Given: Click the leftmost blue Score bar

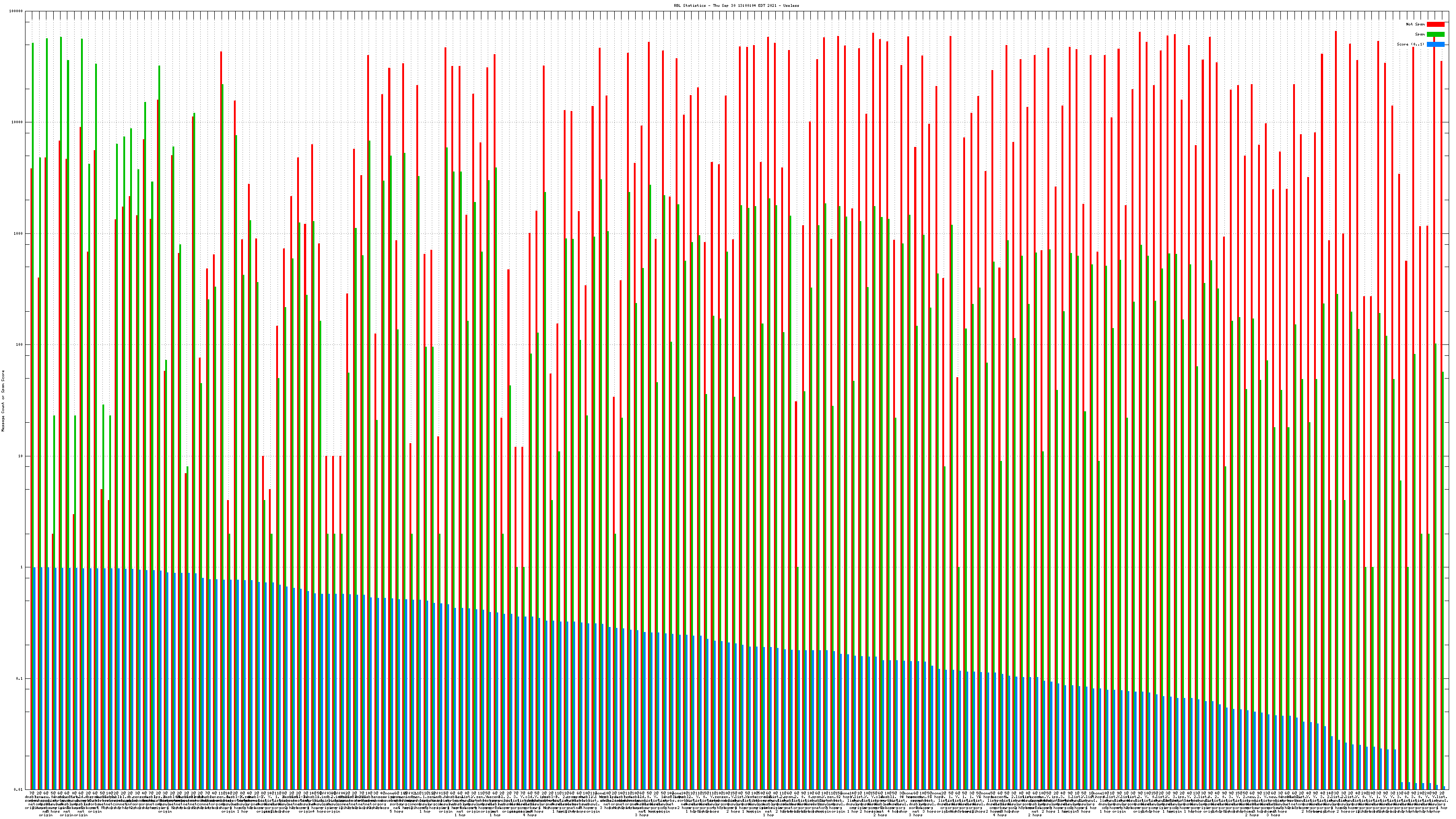Looking at the screenshot, I should pyautogui.click(x=35, y=678).
